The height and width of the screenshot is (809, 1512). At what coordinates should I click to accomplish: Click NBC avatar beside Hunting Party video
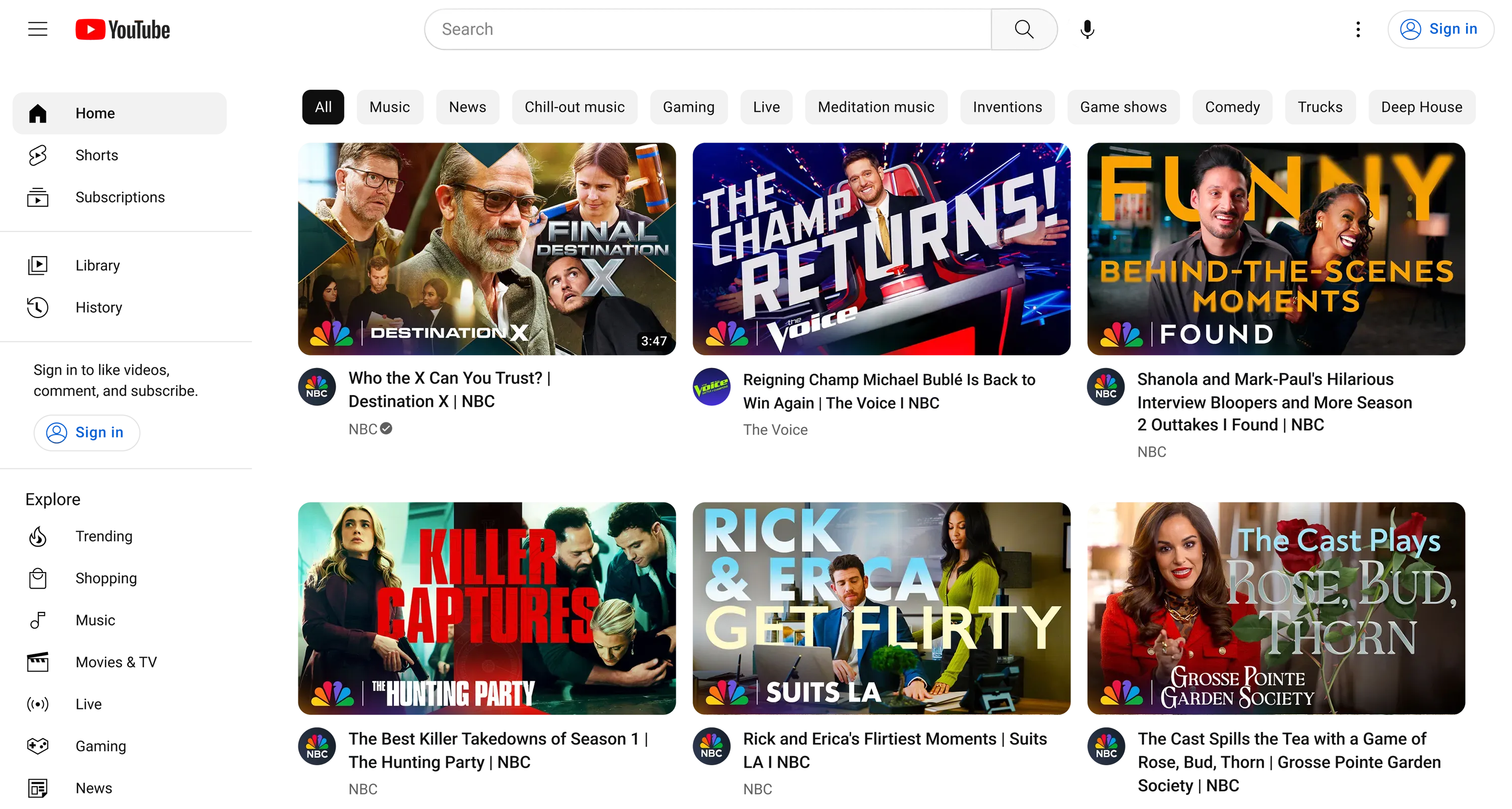coord(317,747)
